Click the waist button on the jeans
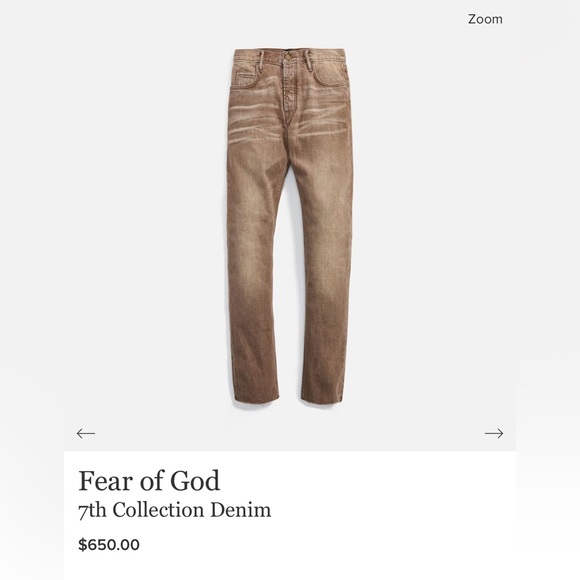Screen dimensions: 580x580 289,56
